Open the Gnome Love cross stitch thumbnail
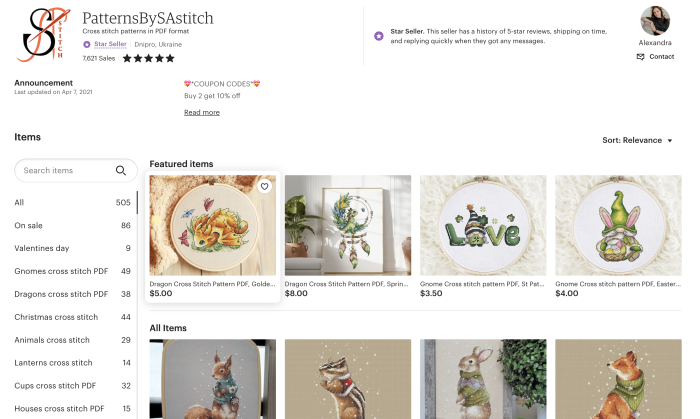The width and height of the screenshot is (700, 419). pos(482,225)
